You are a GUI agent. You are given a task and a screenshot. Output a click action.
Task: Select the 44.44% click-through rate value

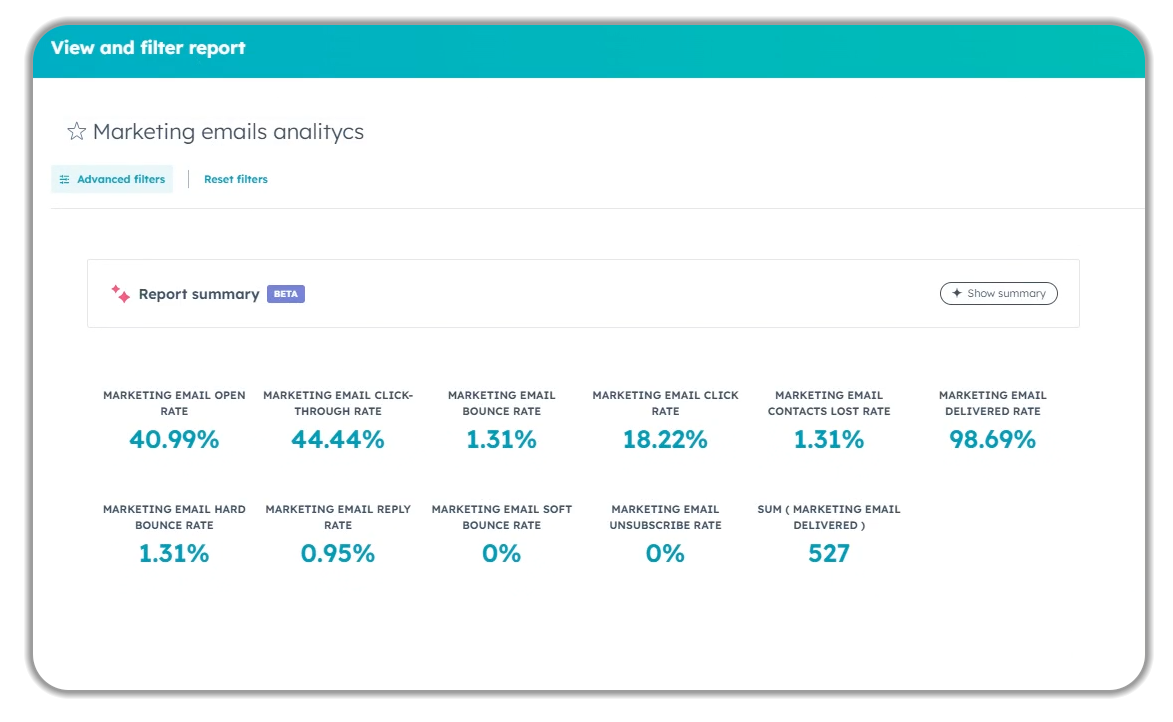tap(338, 439)
